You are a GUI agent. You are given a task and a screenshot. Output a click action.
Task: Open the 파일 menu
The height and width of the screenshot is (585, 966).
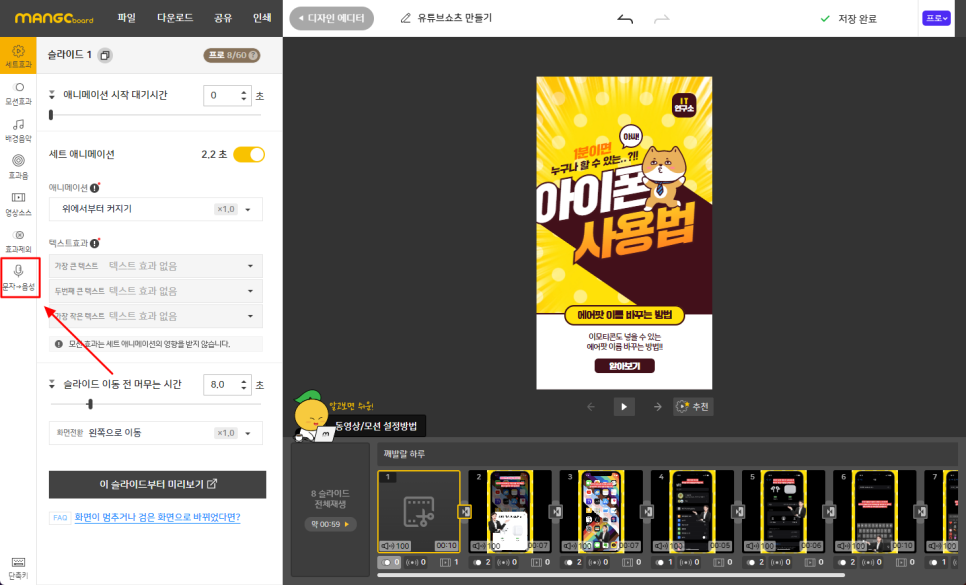click(126, 18)
